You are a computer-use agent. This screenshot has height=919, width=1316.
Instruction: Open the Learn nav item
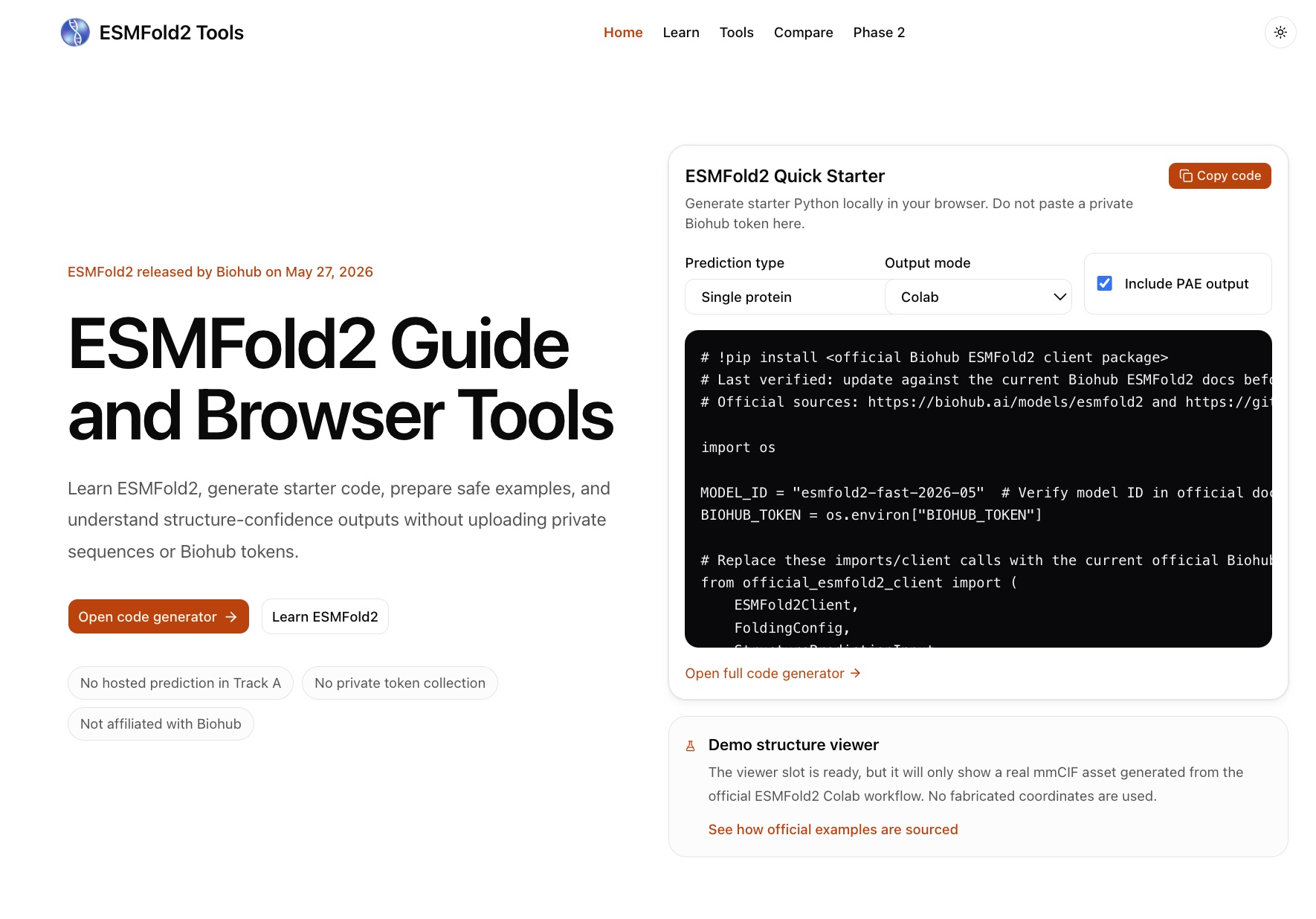click(681, 33)
